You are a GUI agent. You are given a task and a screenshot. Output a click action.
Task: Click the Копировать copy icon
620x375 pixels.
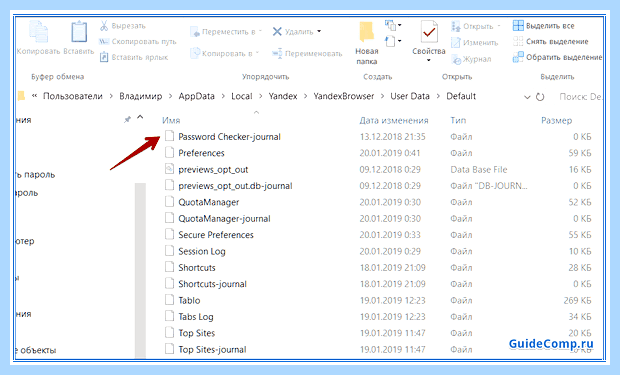(x=39, y=32)
